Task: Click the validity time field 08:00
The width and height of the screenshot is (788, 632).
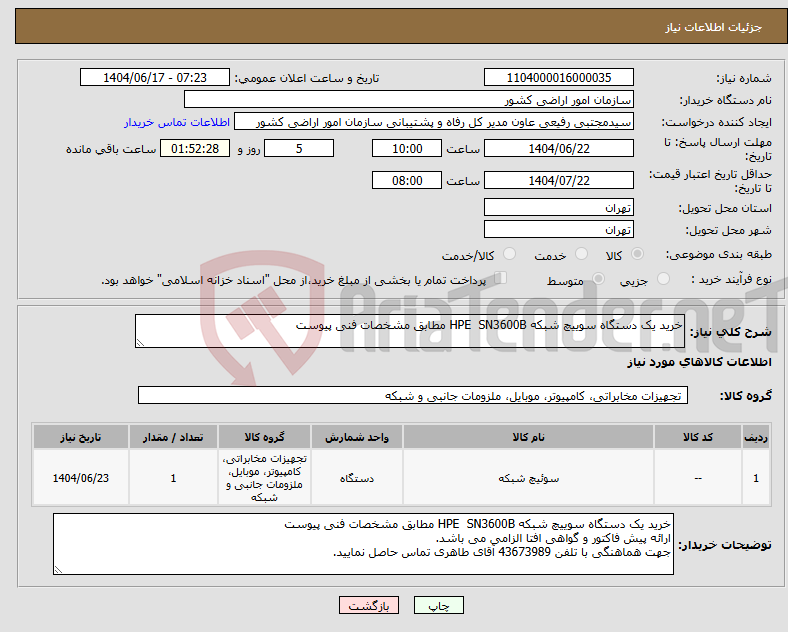Action: click(407, 180)
